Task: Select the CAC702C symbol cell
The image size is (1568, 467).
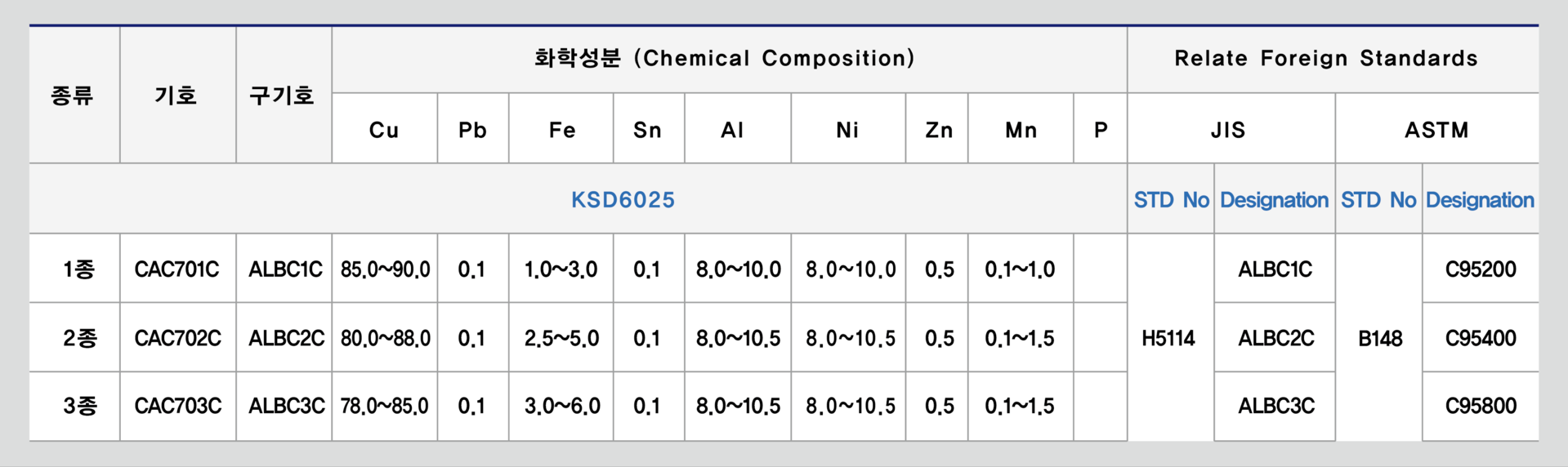Action: [x=177, y=338]
